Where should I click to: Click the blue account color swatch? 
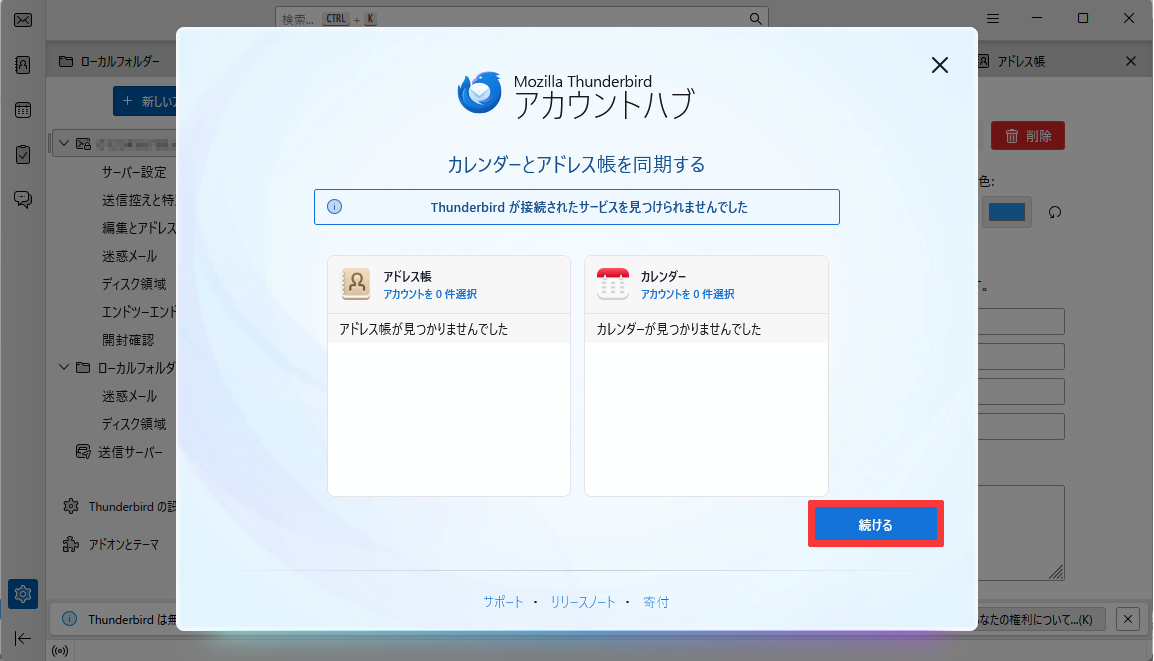pyautogui.click(x=1006, y=212)
